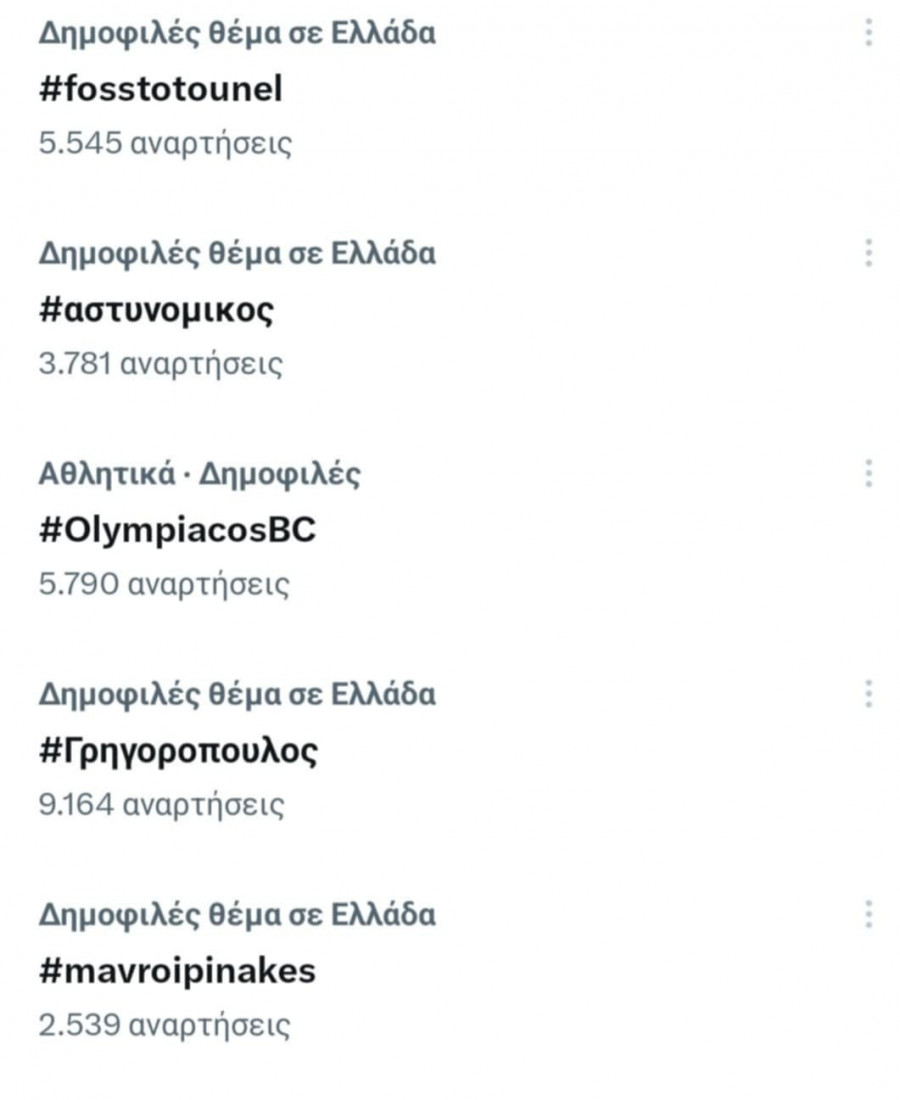Screen dimensions: 900x1100
Task: Click the 5.790 αναρτήσεις post count
Action: [x=164, y=584]
